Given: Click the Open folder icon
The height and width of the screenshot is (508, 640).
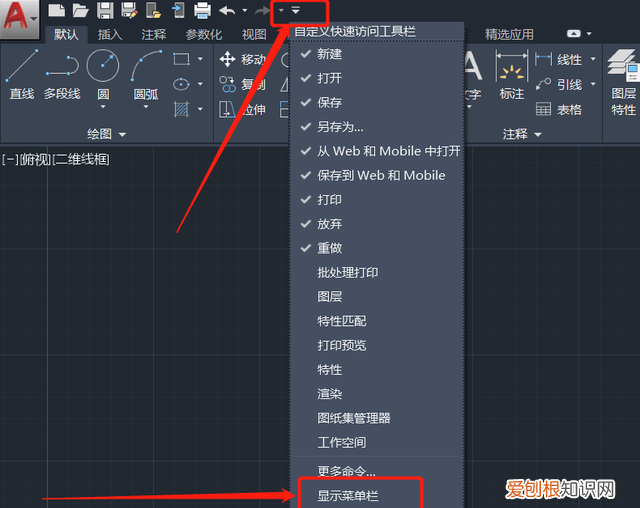Looking at the screenshot, I should pyautogui.click(x=80, y=10).
